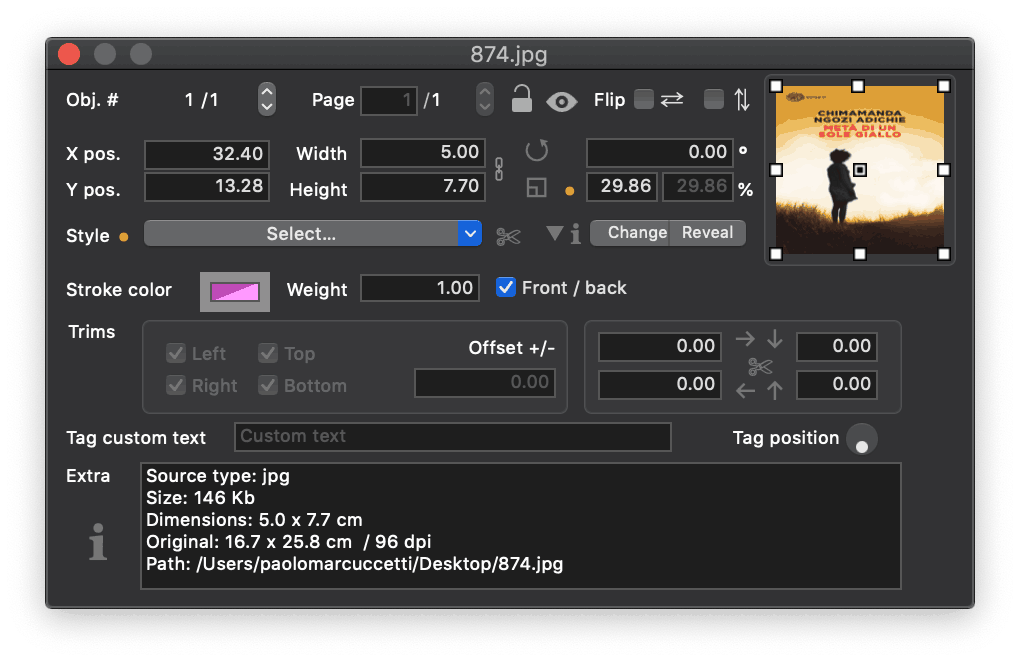Click the chain link proportions icon
Screen dimensions: 1020x662
499,169
